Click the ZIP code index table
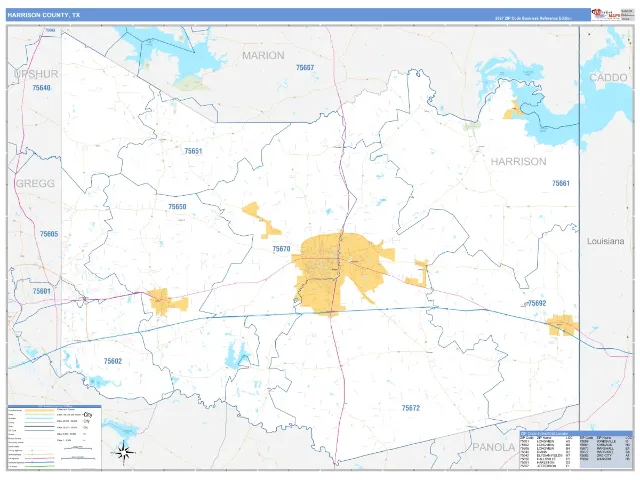This screenshot has width=640, height=480. pyautogui.click(x=576, y=450)
